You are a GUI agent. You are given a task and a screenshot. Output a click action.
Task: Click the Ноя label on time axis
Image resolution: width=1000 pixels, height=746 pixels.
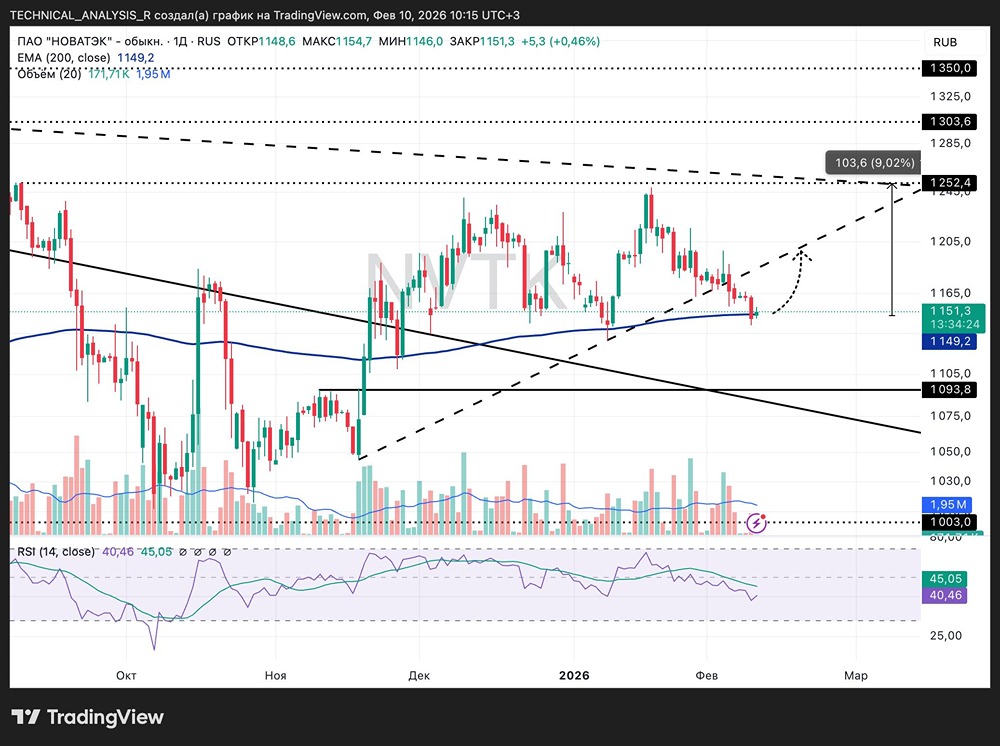pos(276,675)
